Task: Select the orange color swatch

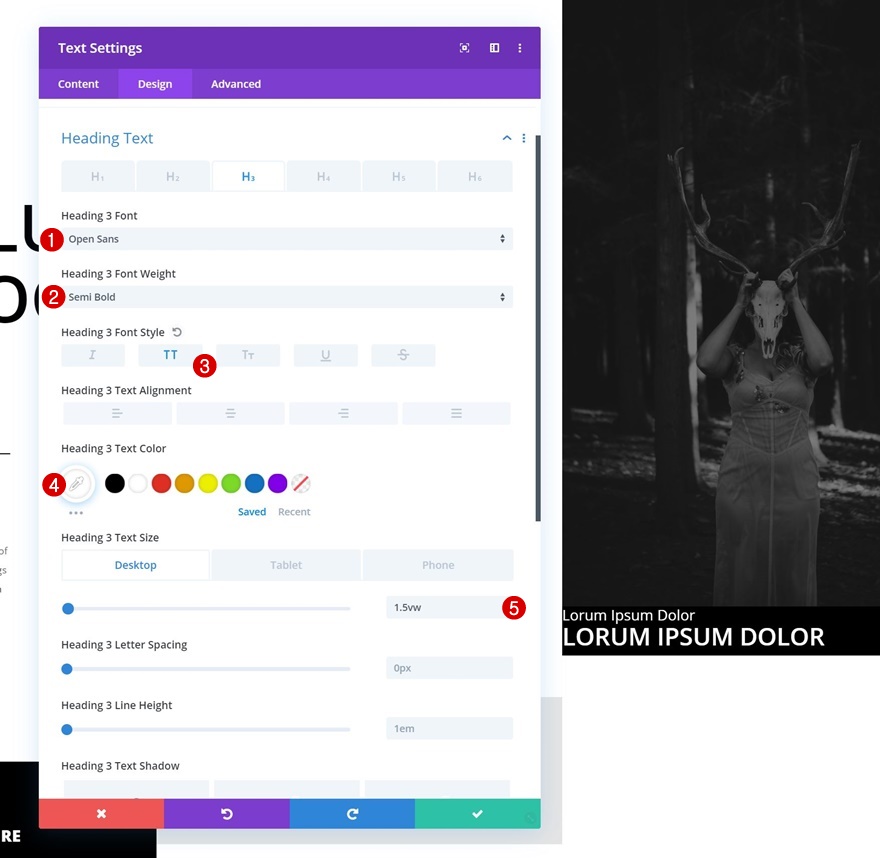Action: tap(184, 483)
